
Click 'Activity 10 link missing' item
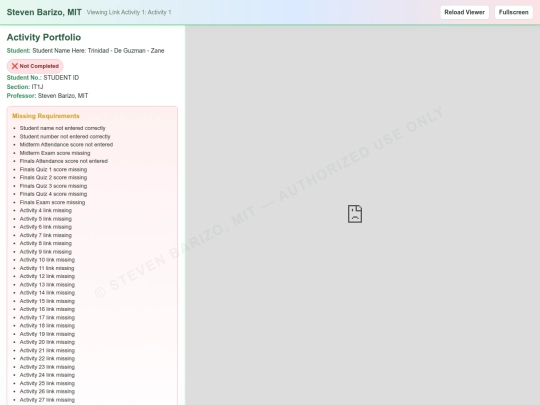pos(47,260)
